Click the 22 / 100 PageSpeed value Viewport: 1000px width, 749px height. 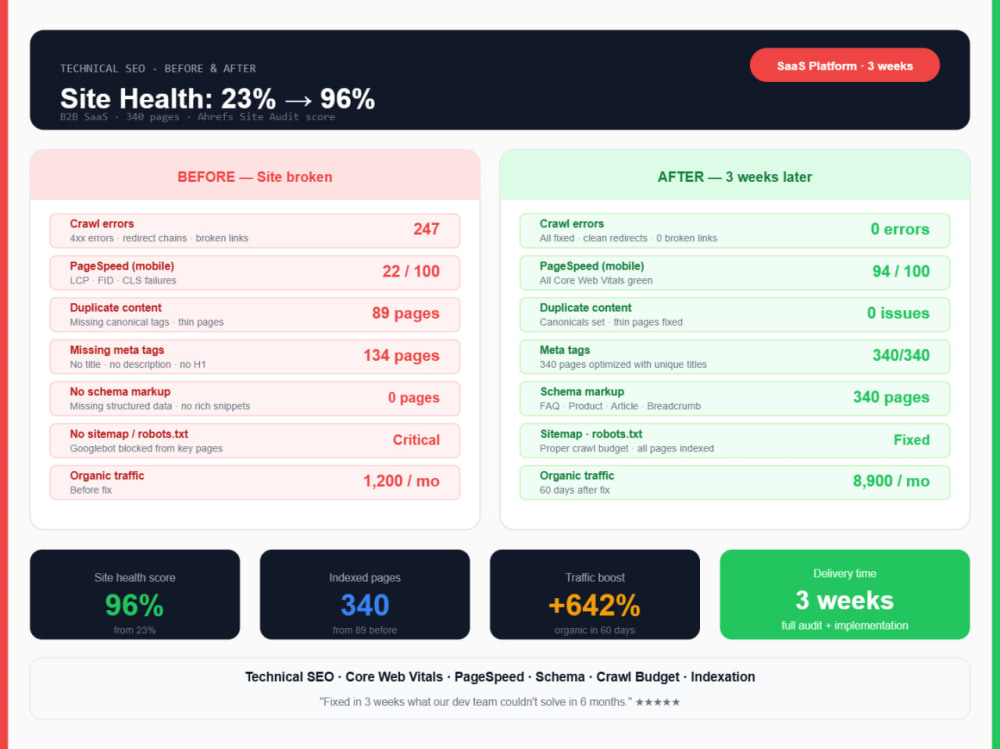[411, 271]
